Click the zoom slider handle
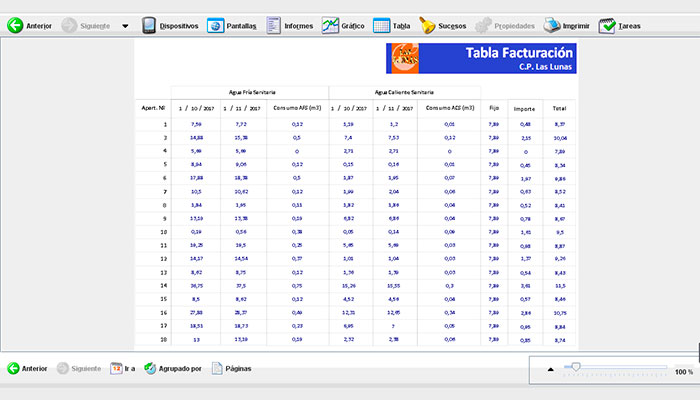This screenshot has width=700, height=400. (x=576, y=367)
